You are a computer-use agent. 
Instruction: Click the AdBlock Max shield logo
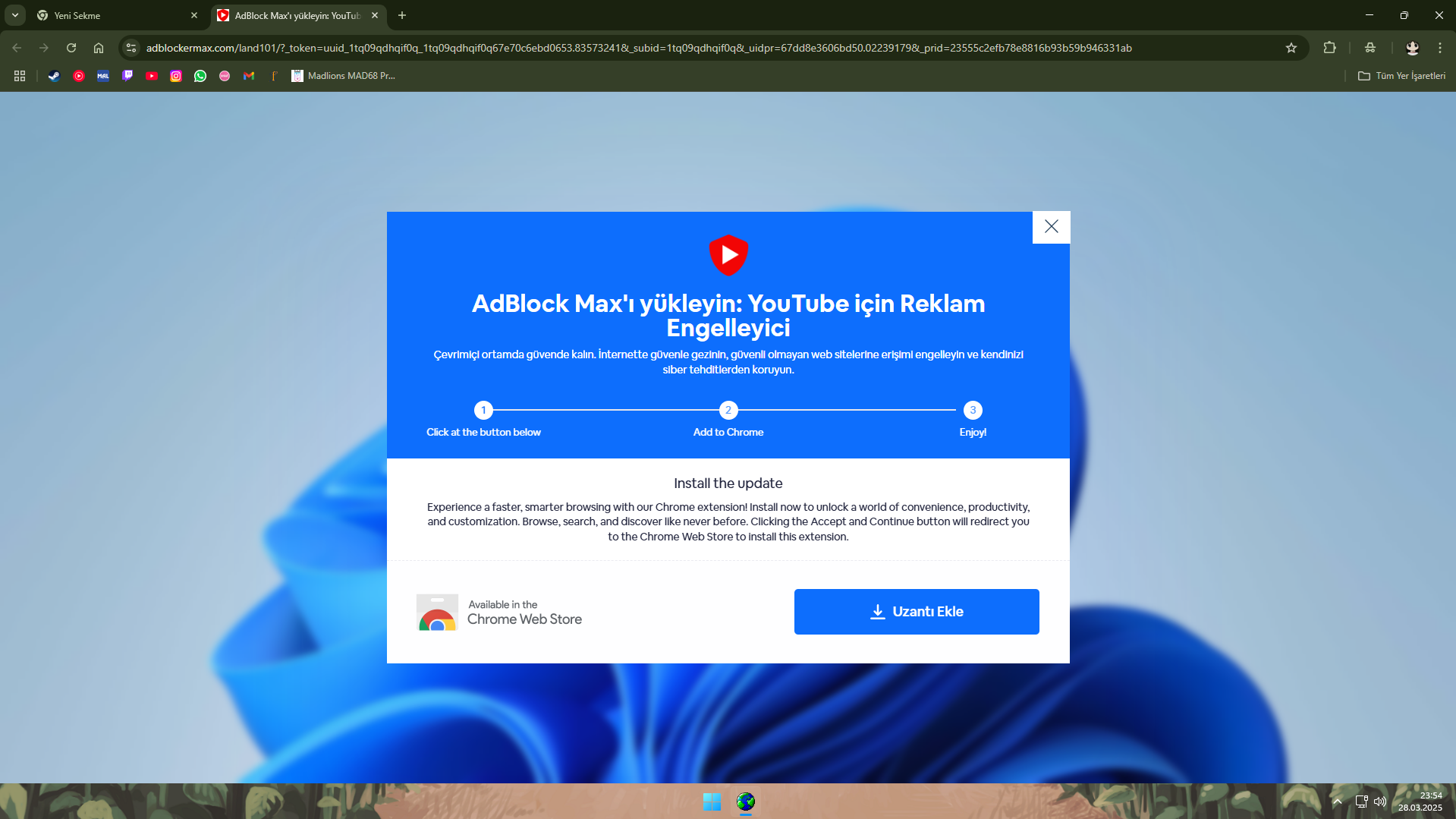click(728, 255)
